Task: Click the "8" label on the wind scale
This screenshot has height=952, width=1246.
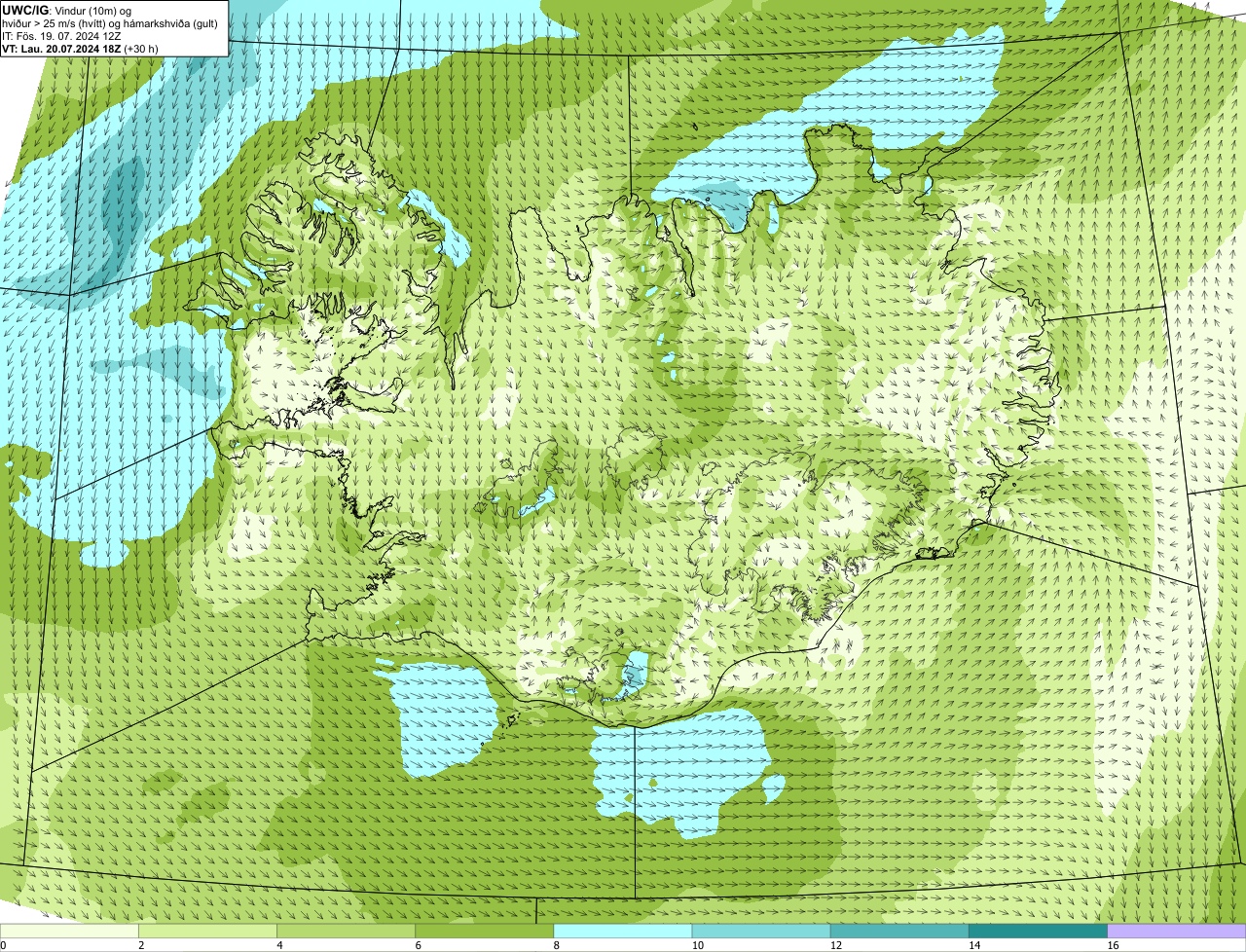Action: pyautogui.click(x=557, y=945)
